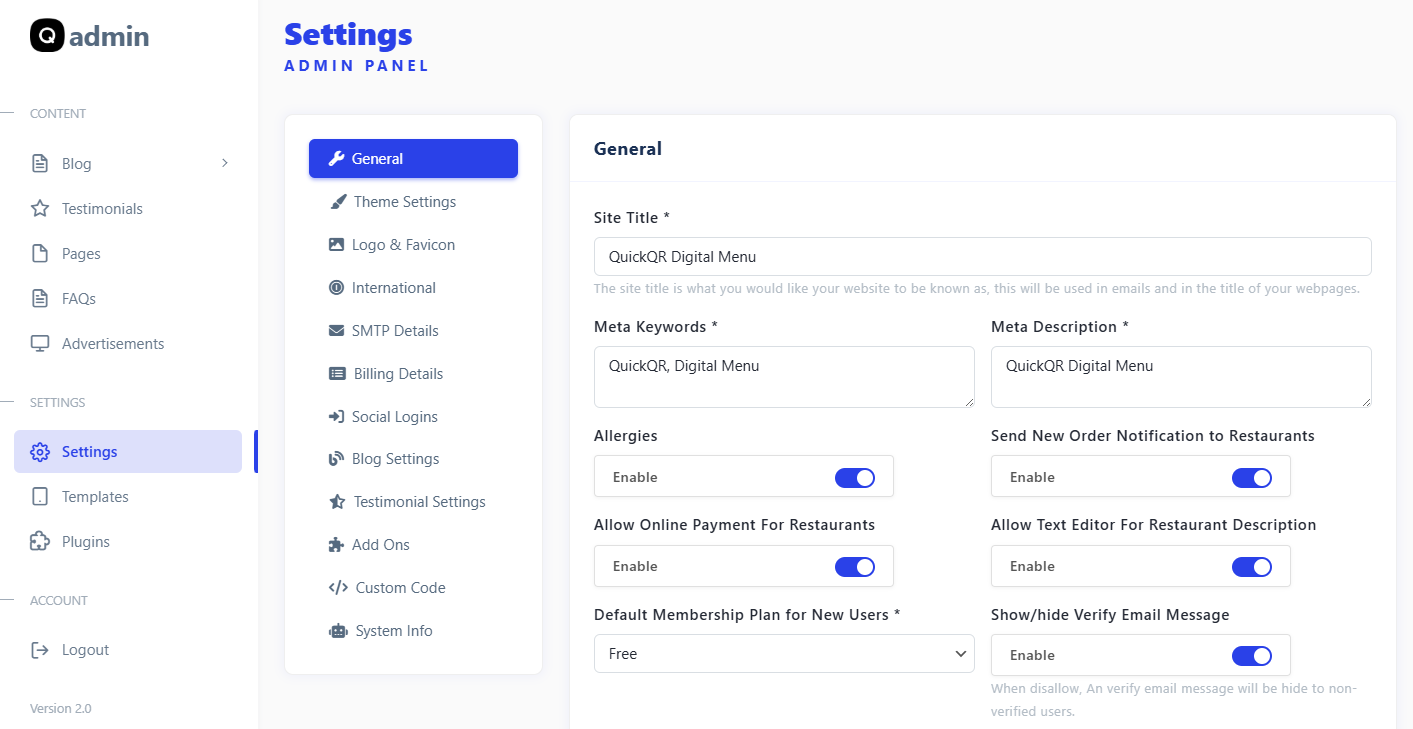Open the Billing Details settings tab
Screen dimensions: 1413x729
tap(398, 374)
